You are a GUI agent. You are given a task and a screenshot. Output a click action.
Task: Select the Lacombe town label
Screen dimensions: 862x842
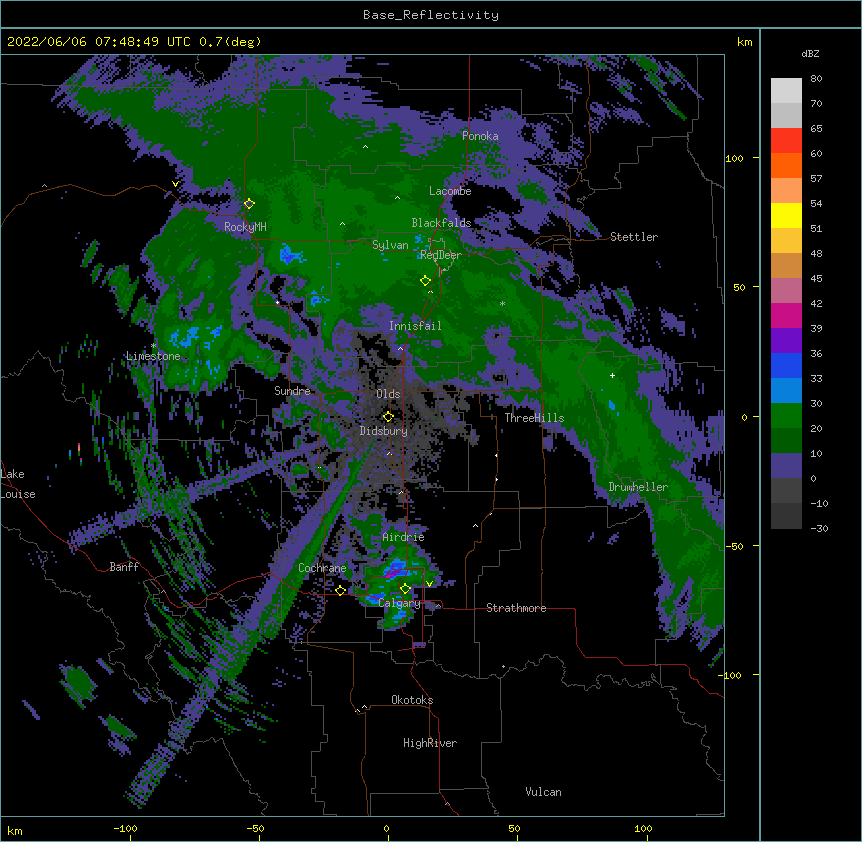450,191
